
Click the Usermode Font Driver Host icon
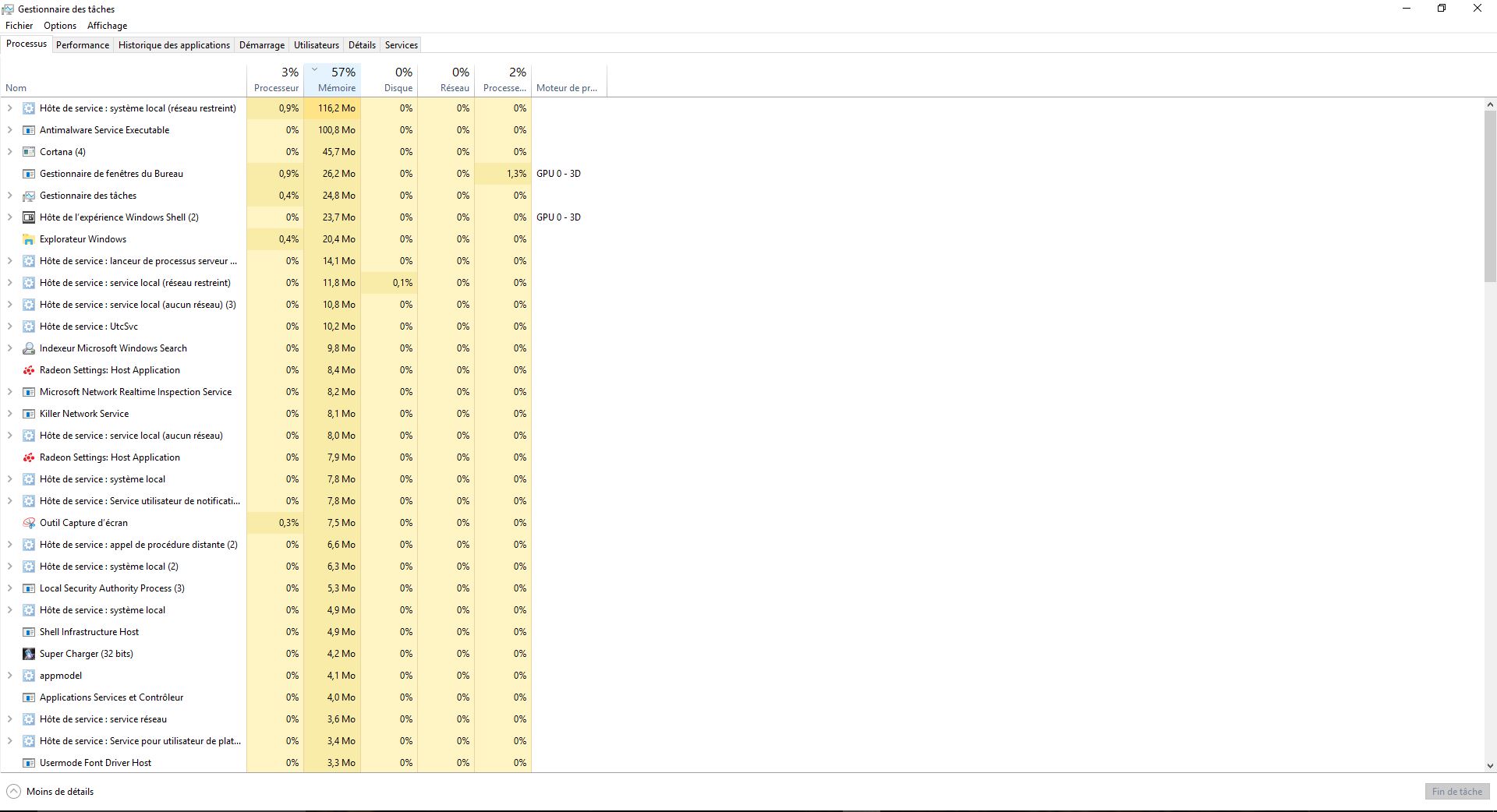tap(29, 763)
